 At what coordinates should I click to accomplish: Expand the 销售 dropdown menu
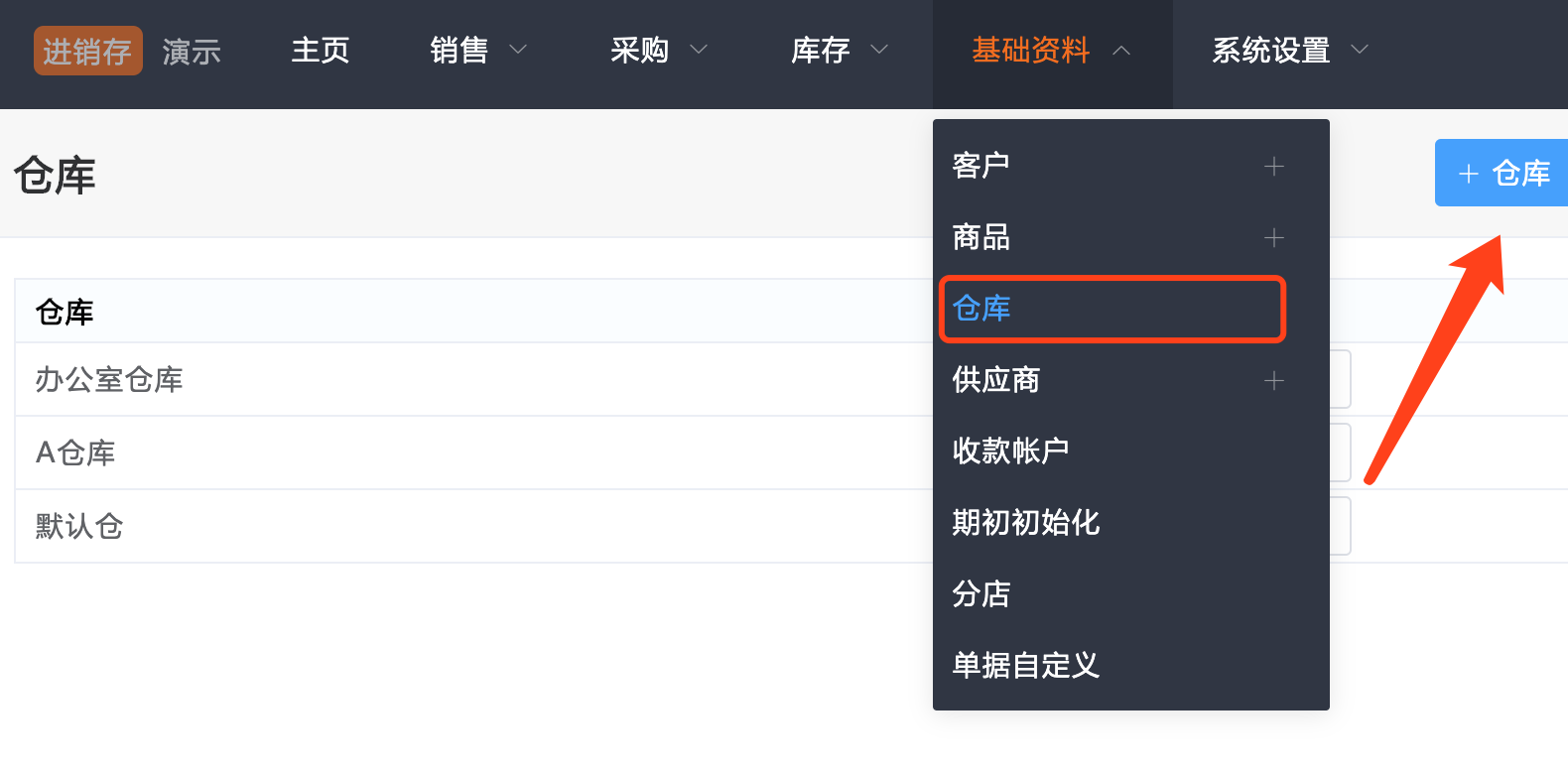coord(478,51)
